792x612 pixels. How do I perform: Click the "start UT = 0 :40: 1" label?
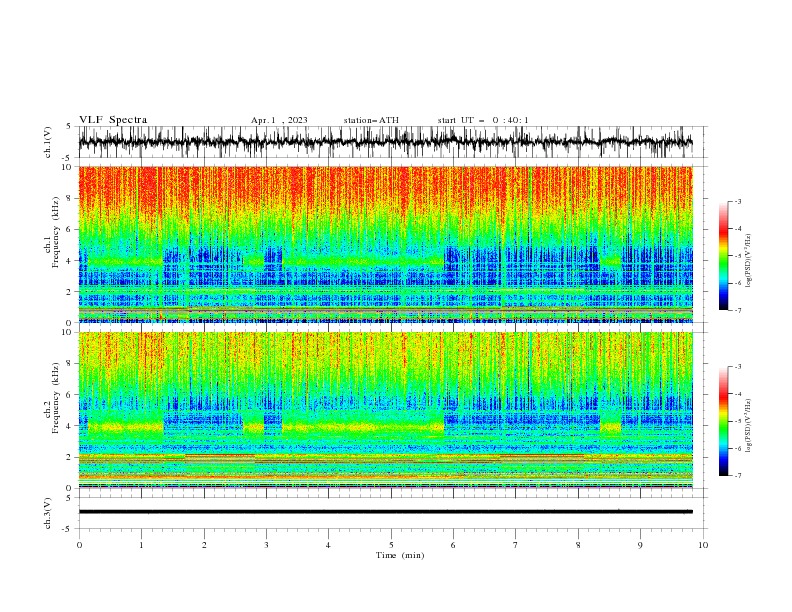coord(483,120)
